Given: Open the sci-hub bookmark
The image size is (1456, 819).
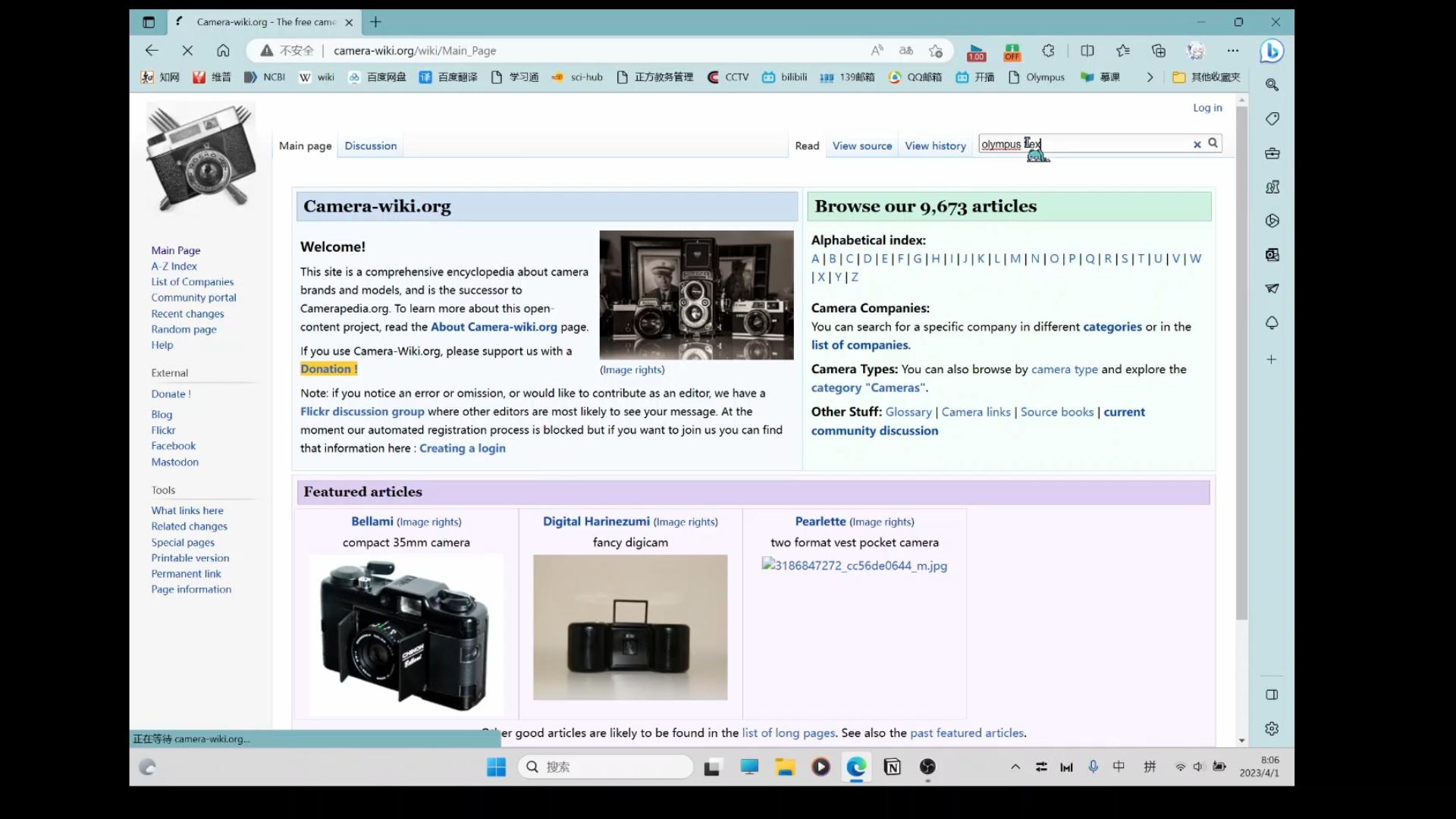Looking at the screenshot, I should pyautogui.click(x=578, y=77).
